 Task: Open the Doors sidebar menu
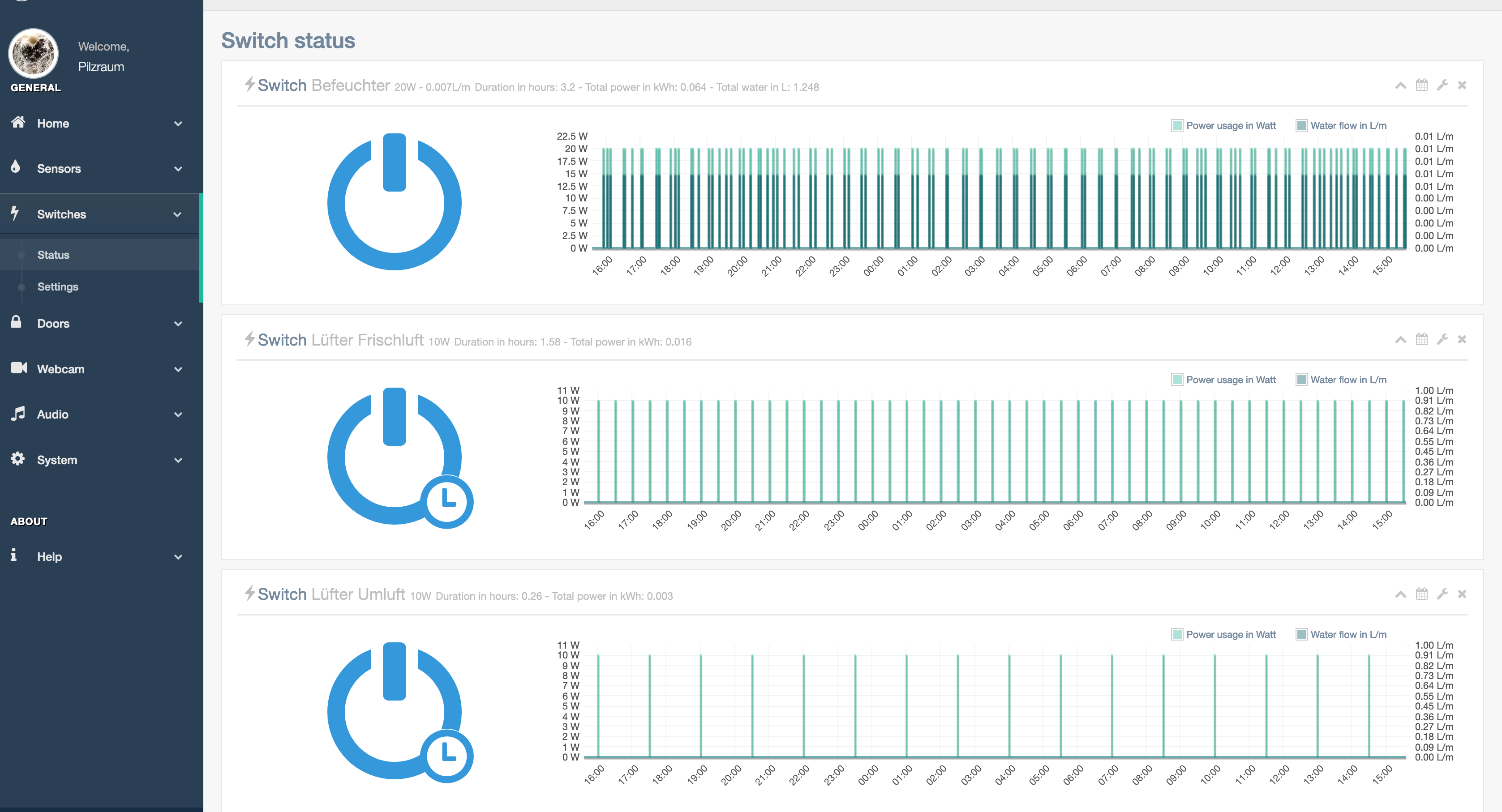[53, 324]
